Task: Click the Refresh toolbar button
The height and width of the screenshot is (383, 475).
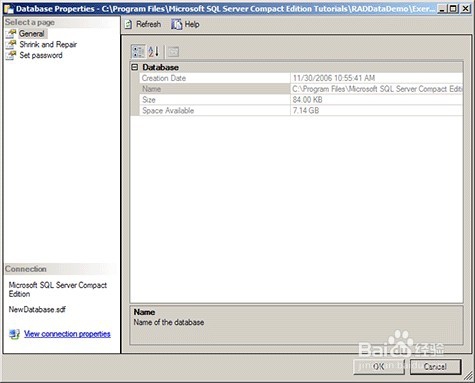Action: coord(143,24)
